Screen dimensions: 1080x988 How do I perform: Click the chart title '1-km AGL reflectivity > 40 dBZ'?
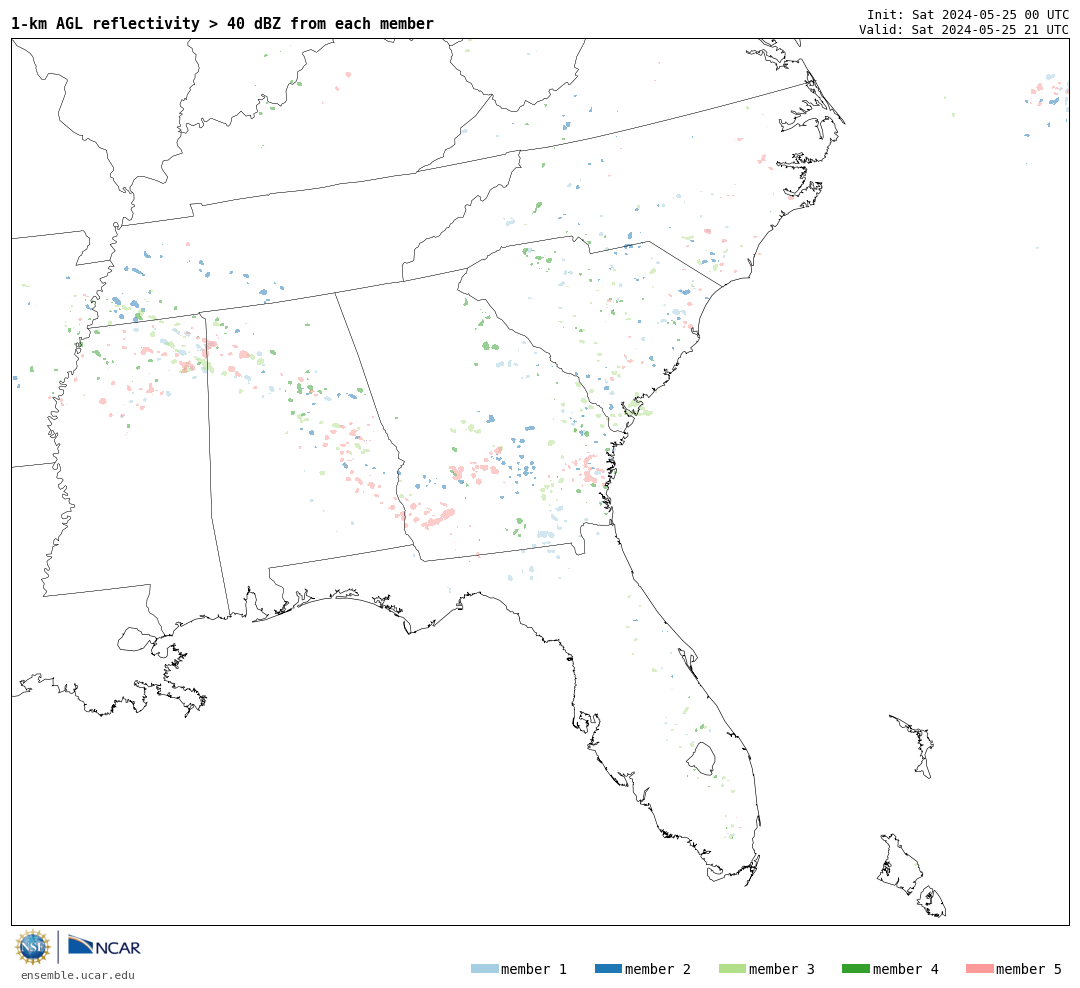pos(222,23)
